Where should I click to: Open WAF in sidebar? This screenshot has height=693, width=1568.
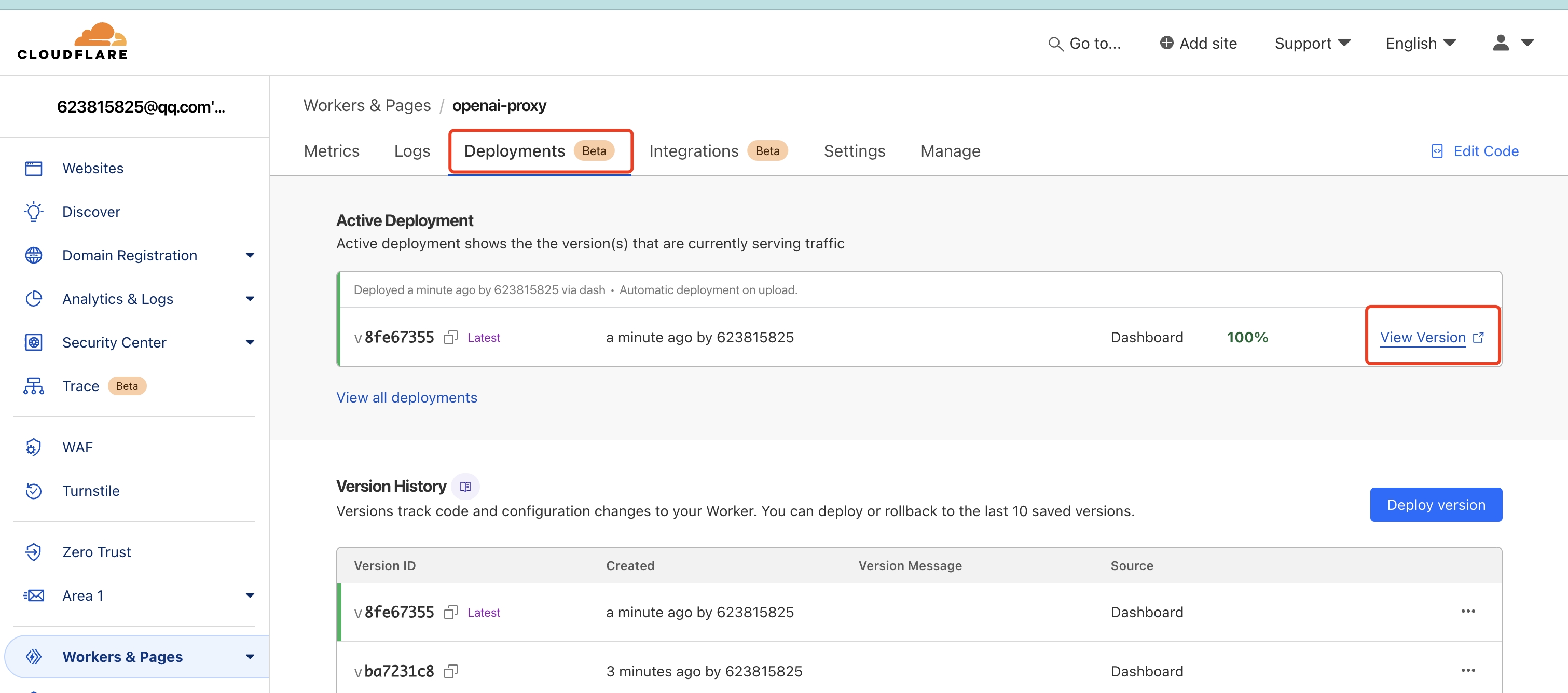click(77, 447)
